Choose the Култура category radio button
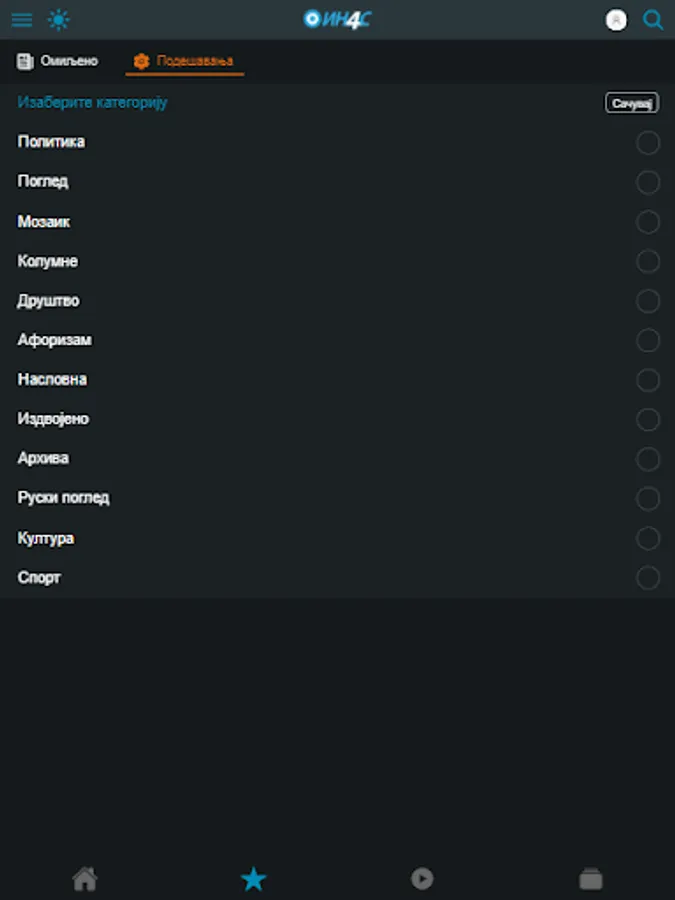This screenshot has height=900, width=675. 648,539
